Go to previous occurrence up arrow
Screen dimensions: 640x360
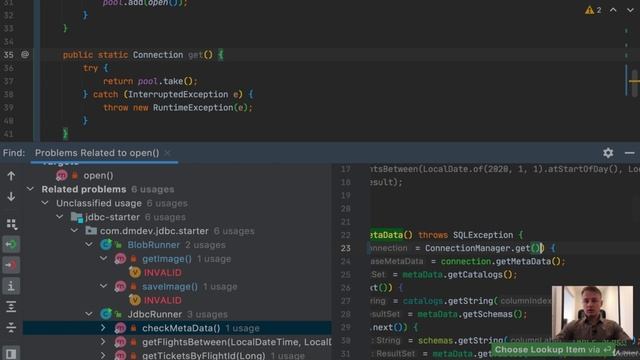(11, 176)
